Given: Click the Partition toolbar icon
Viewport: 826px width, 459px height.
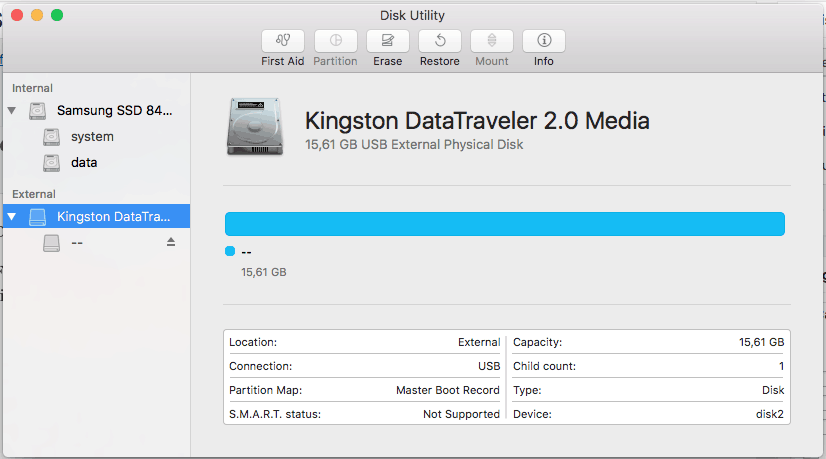Looking at the screenshot, I should (x=336, y=41).
